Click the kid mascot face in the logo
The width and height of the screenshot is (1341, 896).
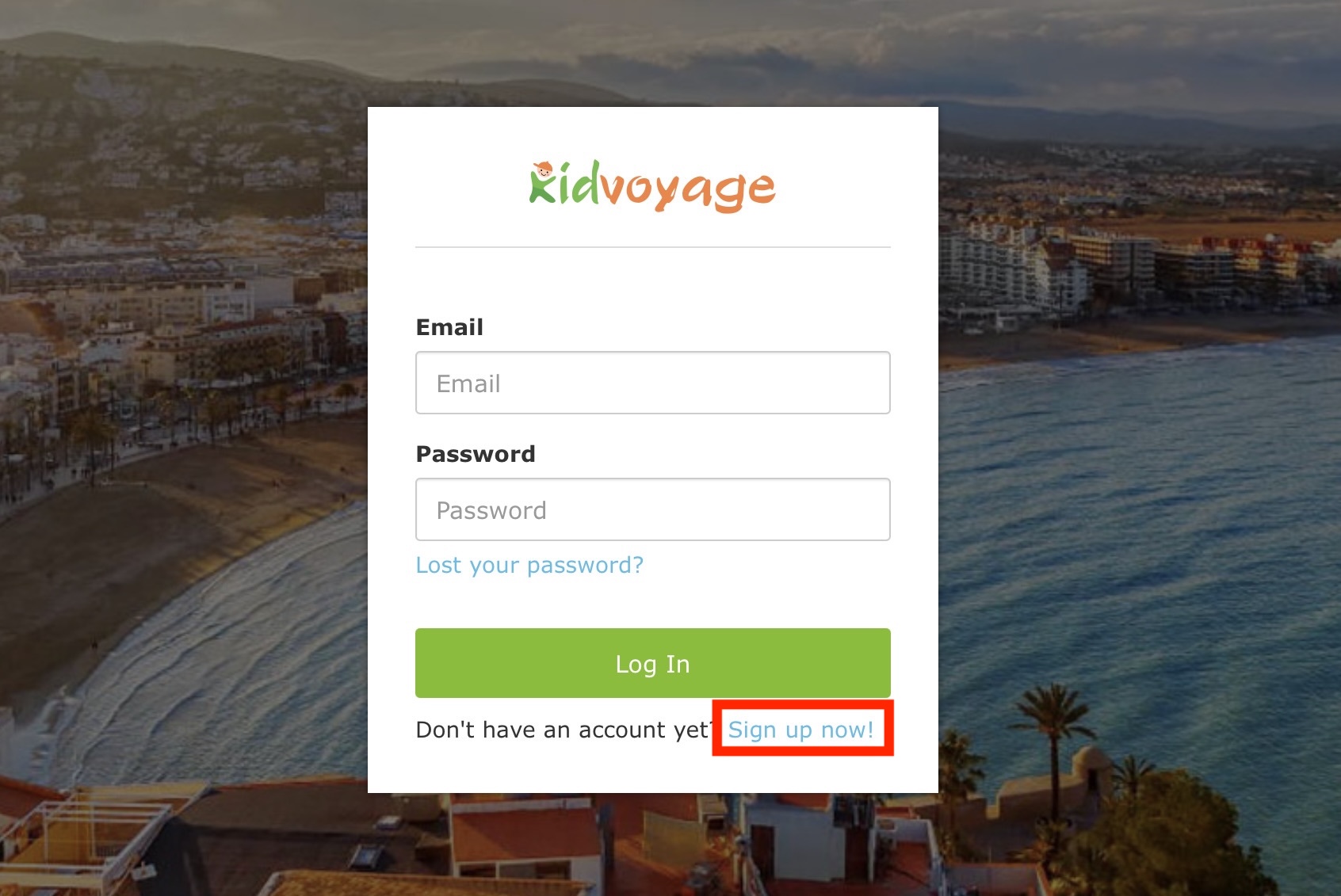tap(543, 170)
